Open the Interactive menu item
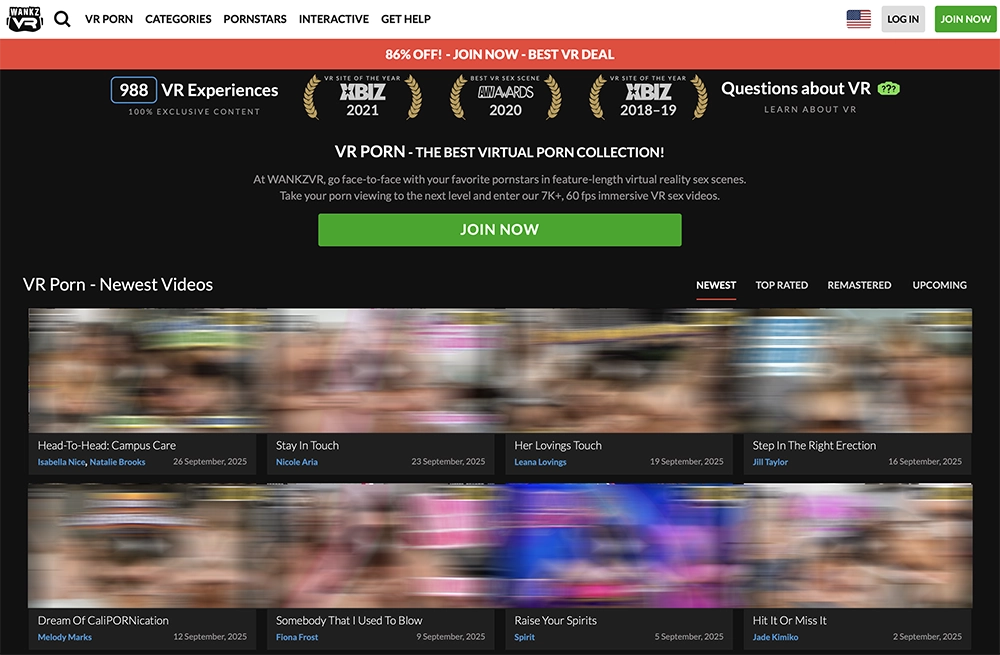Viewport: 1000px width, 655px height. (x=333, y=19)
